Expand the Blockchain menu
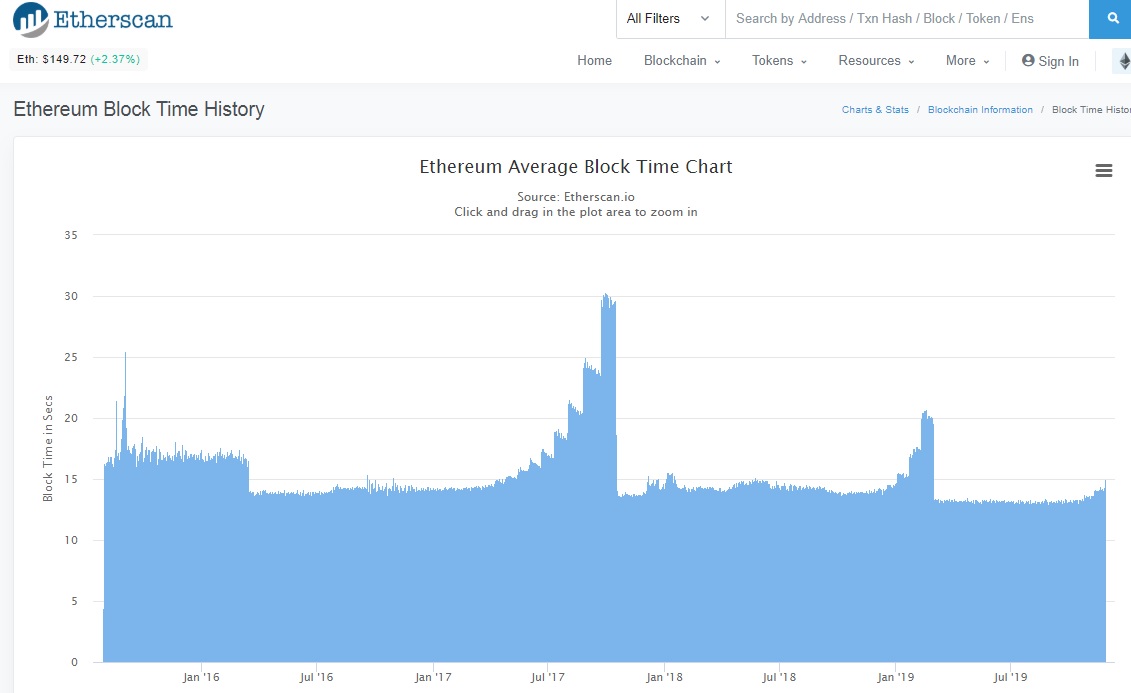Image resolution: width=1131 pixels, height=693 pixels. click(682, 61)
